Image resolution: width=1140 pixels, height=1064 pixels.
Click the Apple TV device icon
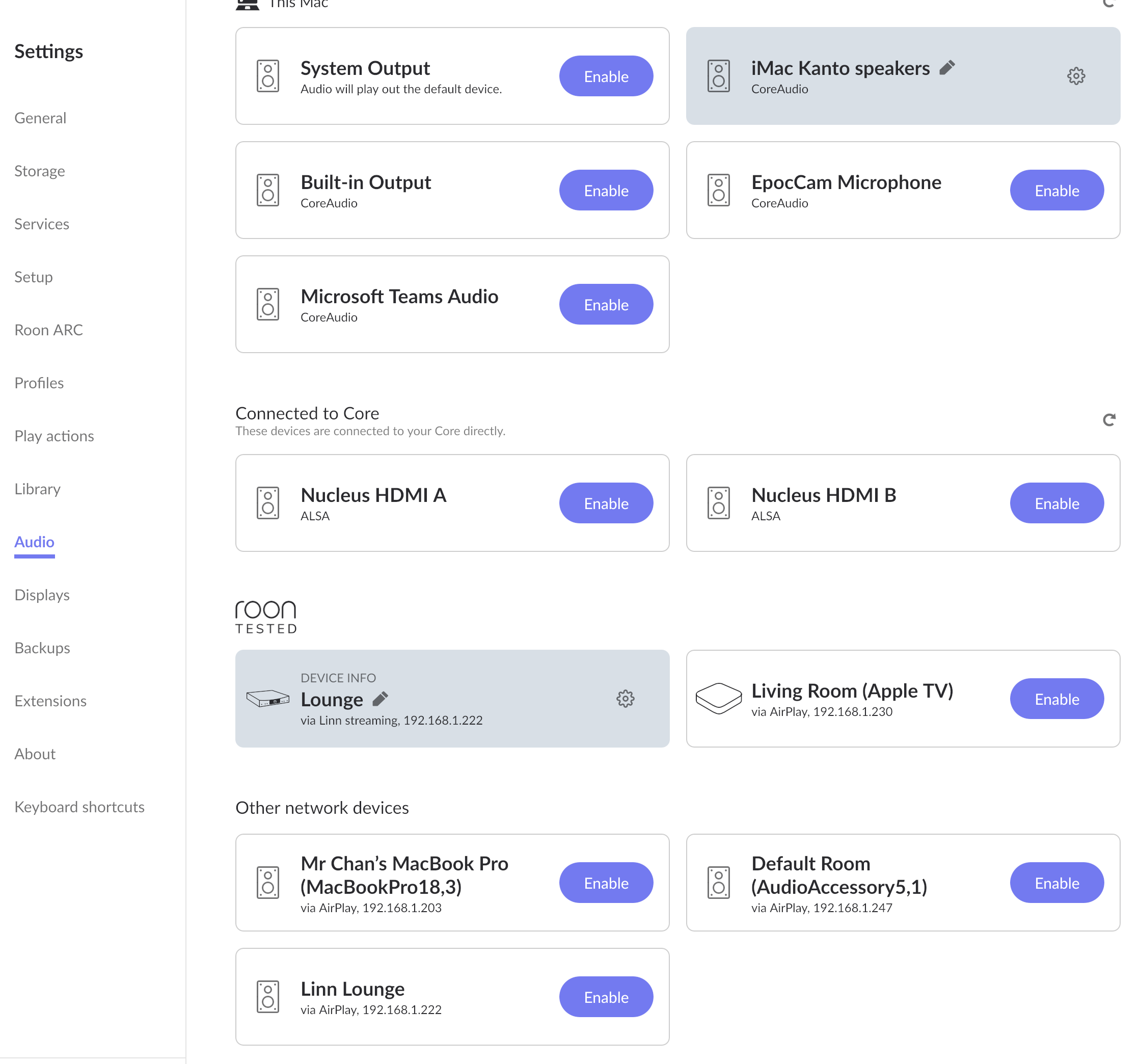click(719, 698)
